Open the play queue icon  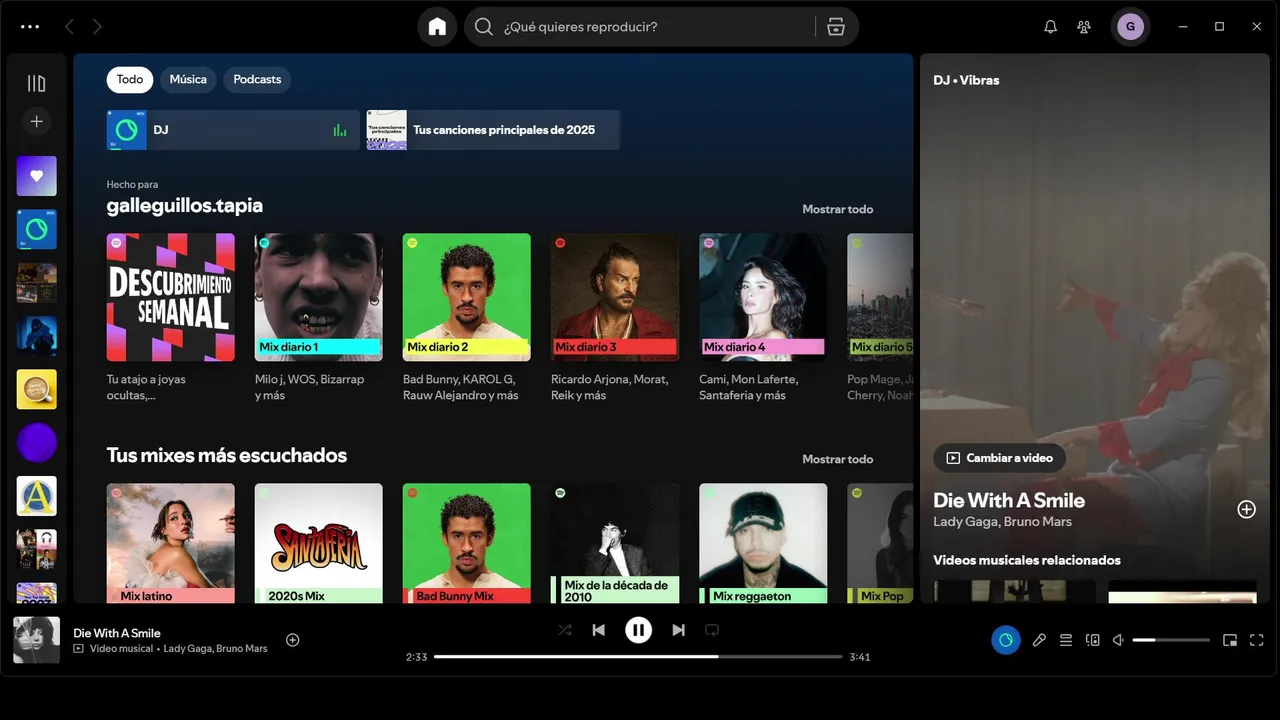tap(1066, 640)
